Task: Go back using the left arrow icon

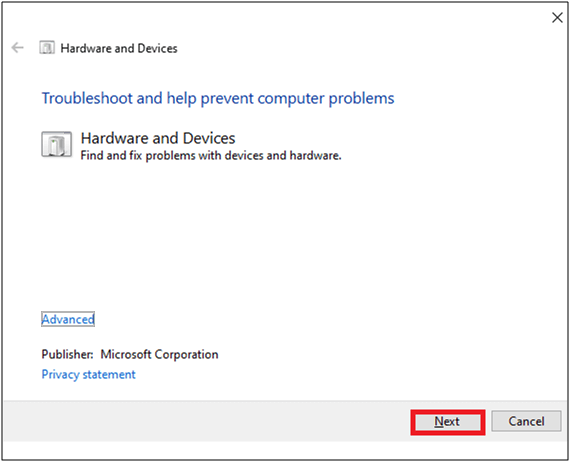Action: [x=17, y=48]
